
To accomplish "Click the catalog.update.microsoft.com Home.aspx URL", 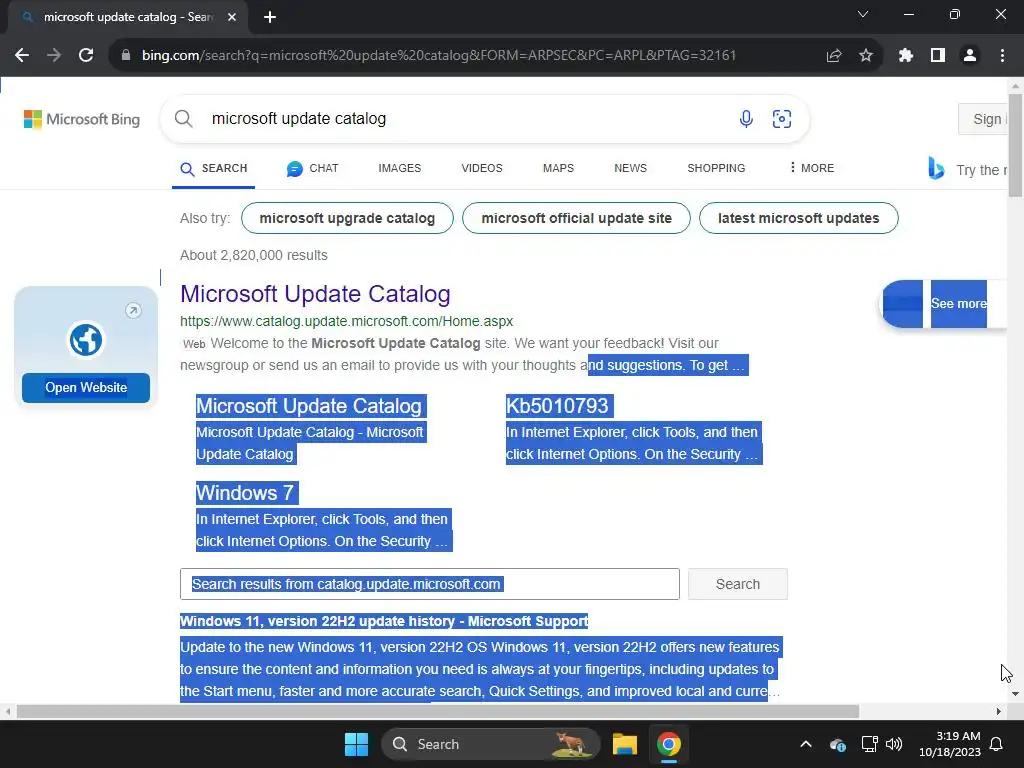I will [x=346, y=321].
